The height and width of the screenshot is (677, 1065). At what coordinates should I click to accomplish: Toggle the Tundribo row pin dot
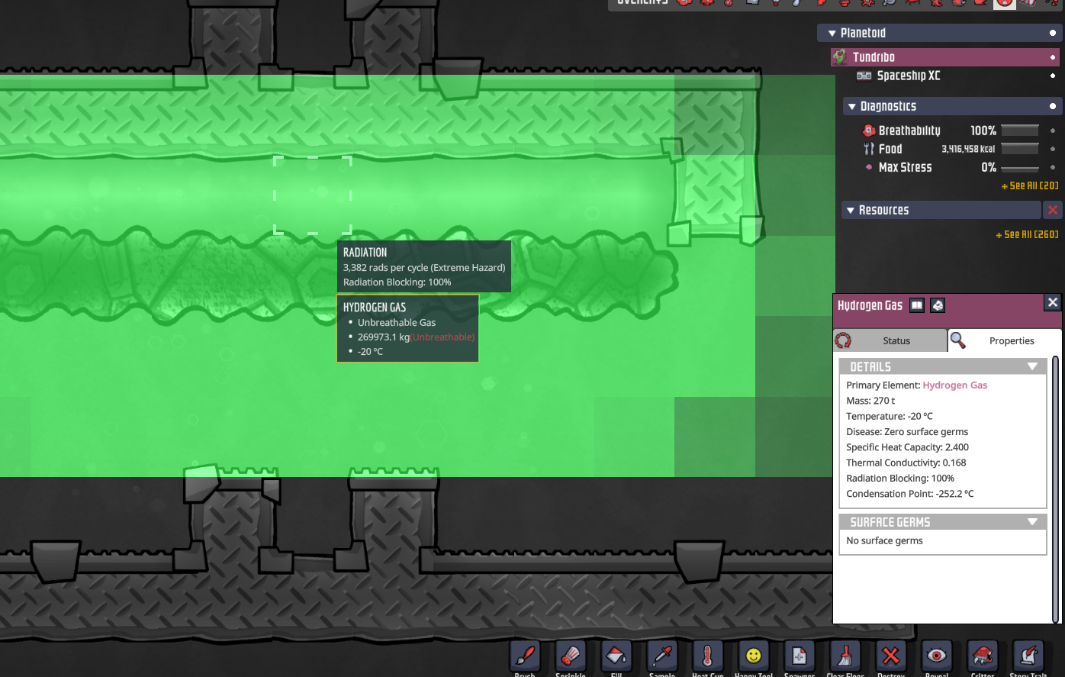tap(1053, 57)
